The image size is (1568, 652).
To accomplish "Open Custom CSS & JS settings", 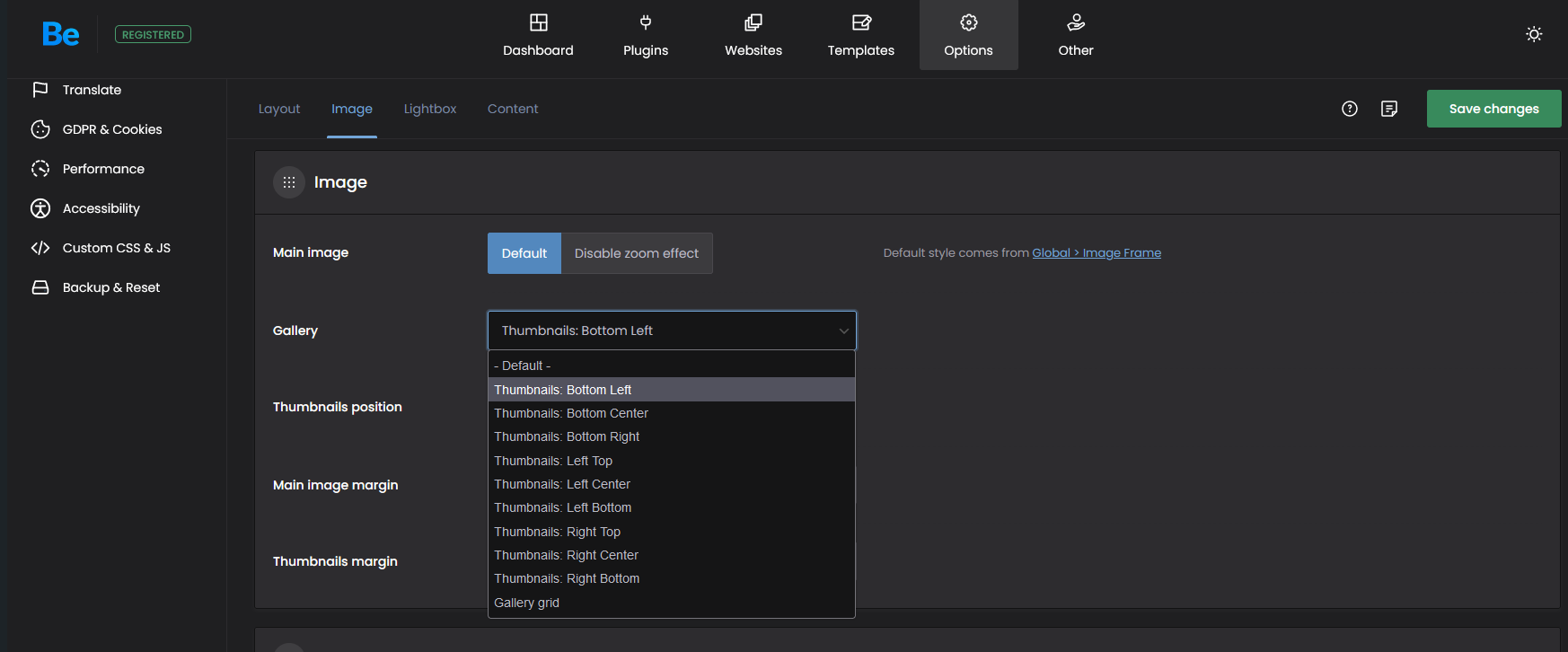I will [117, 248].
